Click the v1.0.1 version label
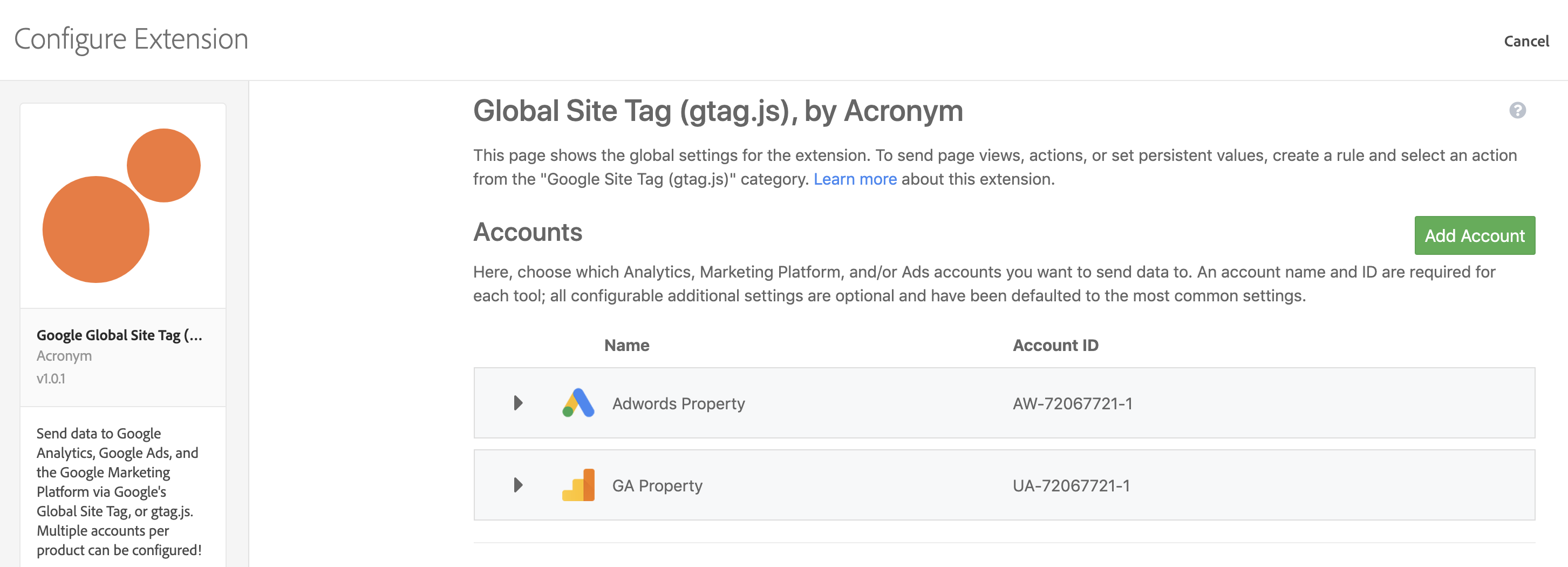 pyautogui.click(x=51, y=378)
